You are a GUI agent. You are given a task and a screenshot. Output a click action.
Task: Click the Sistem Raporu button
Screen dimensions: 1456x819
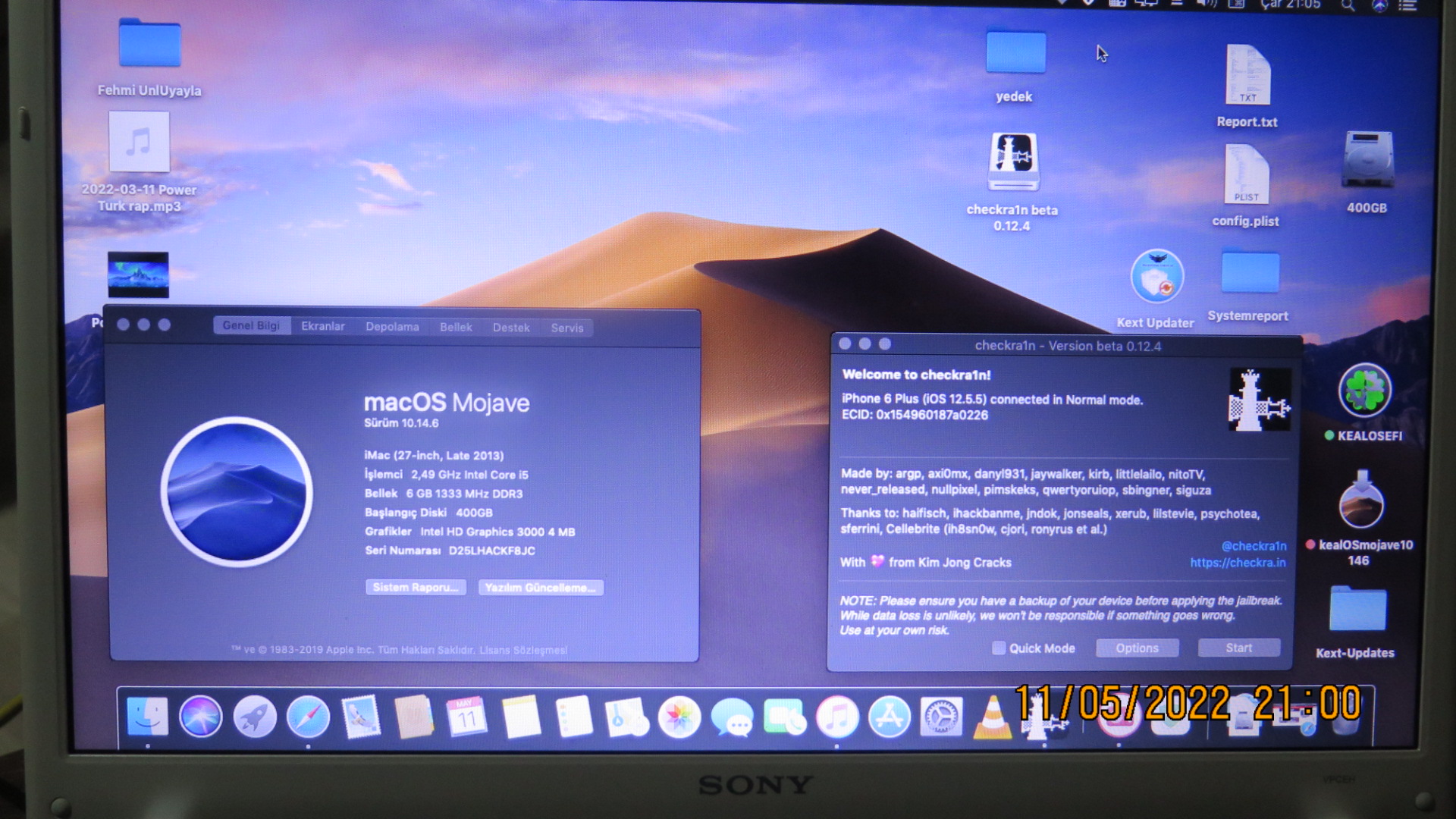click(x=416, y=588)
